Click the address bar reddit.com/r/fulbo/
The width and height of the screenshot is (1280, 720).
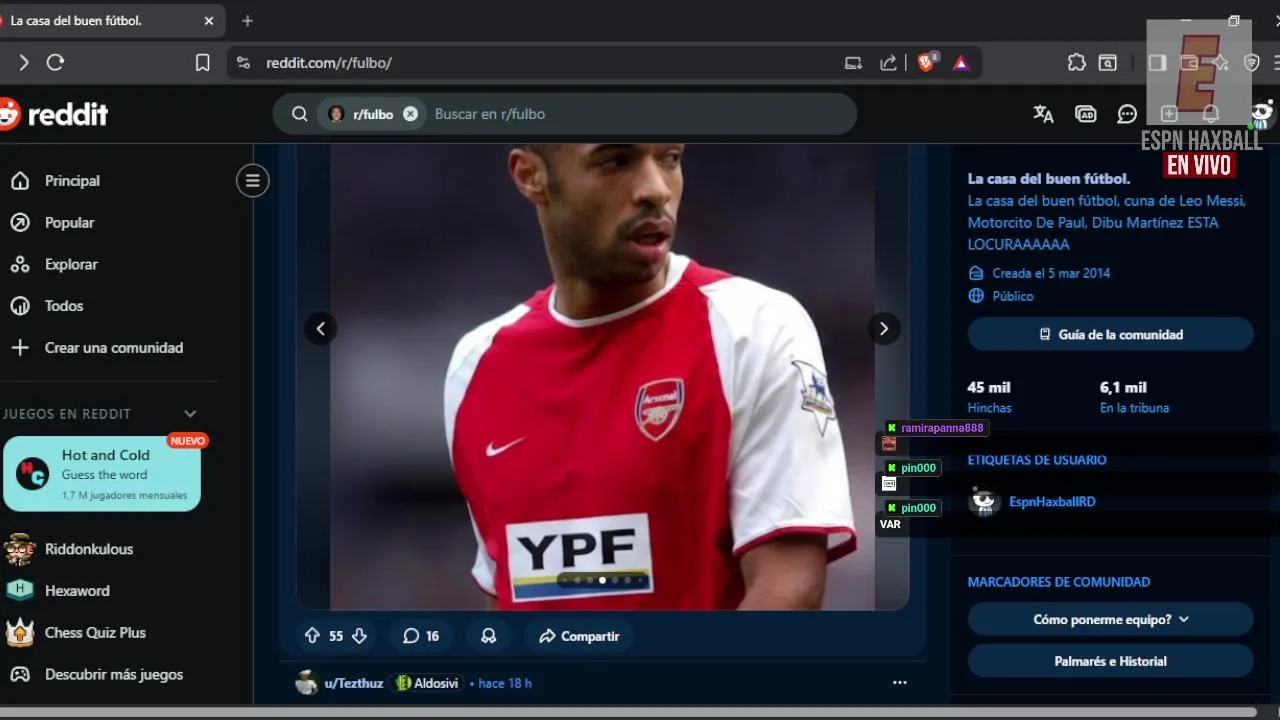coord(329,63)
